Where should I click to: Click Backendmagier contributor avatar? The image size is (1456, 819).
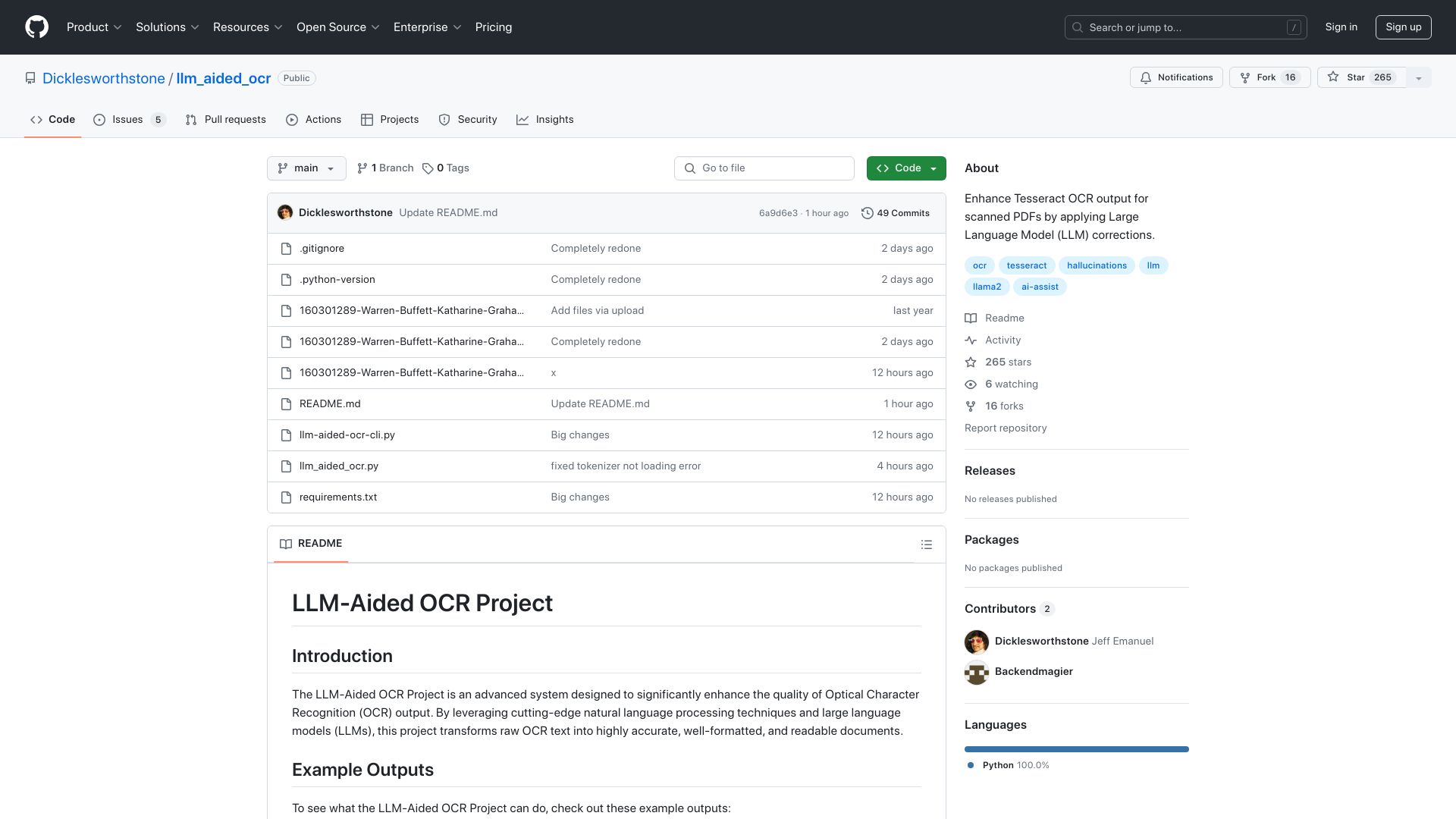tap(977, 672)
